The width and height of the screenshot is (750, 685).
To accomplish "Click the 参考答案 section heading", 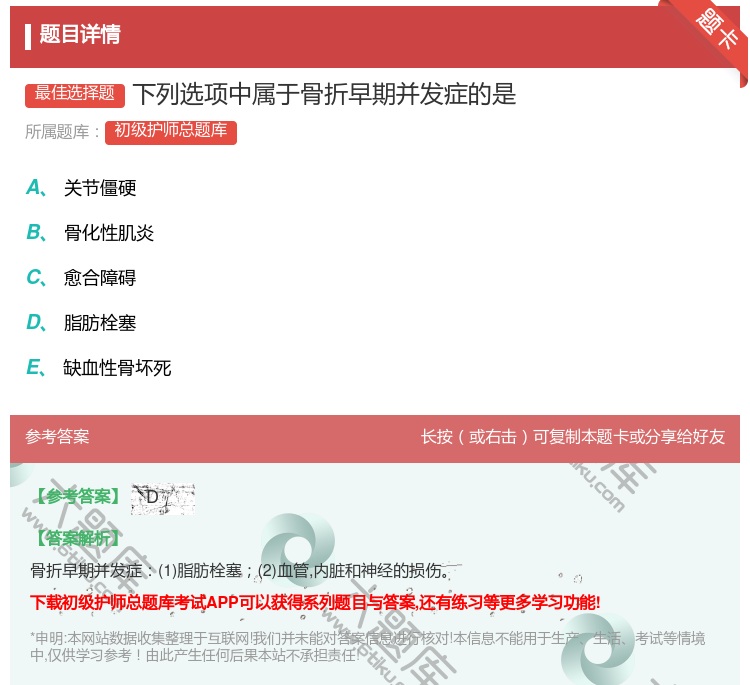I will (57, 436).
